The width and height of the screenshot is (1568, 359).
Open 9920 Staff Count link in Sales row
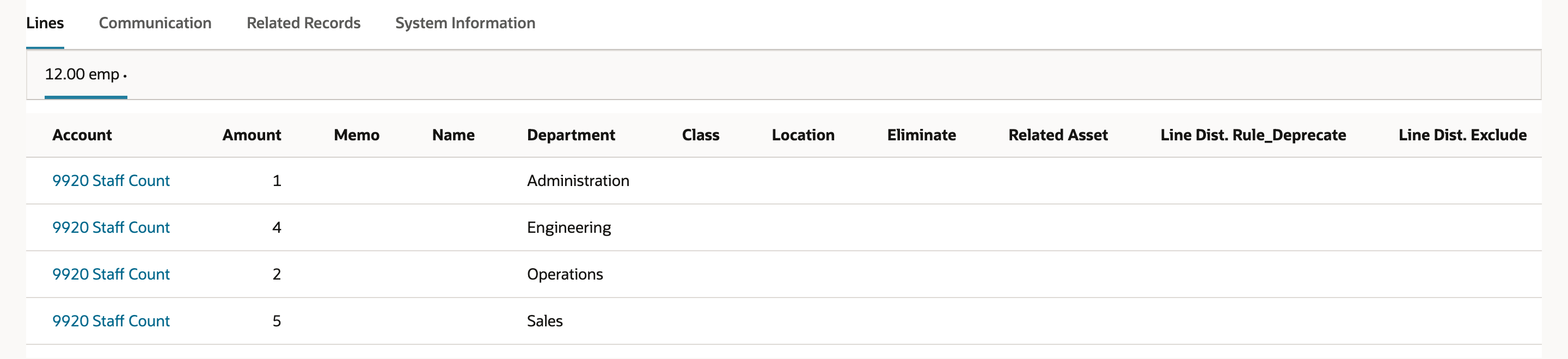(111, 321)
